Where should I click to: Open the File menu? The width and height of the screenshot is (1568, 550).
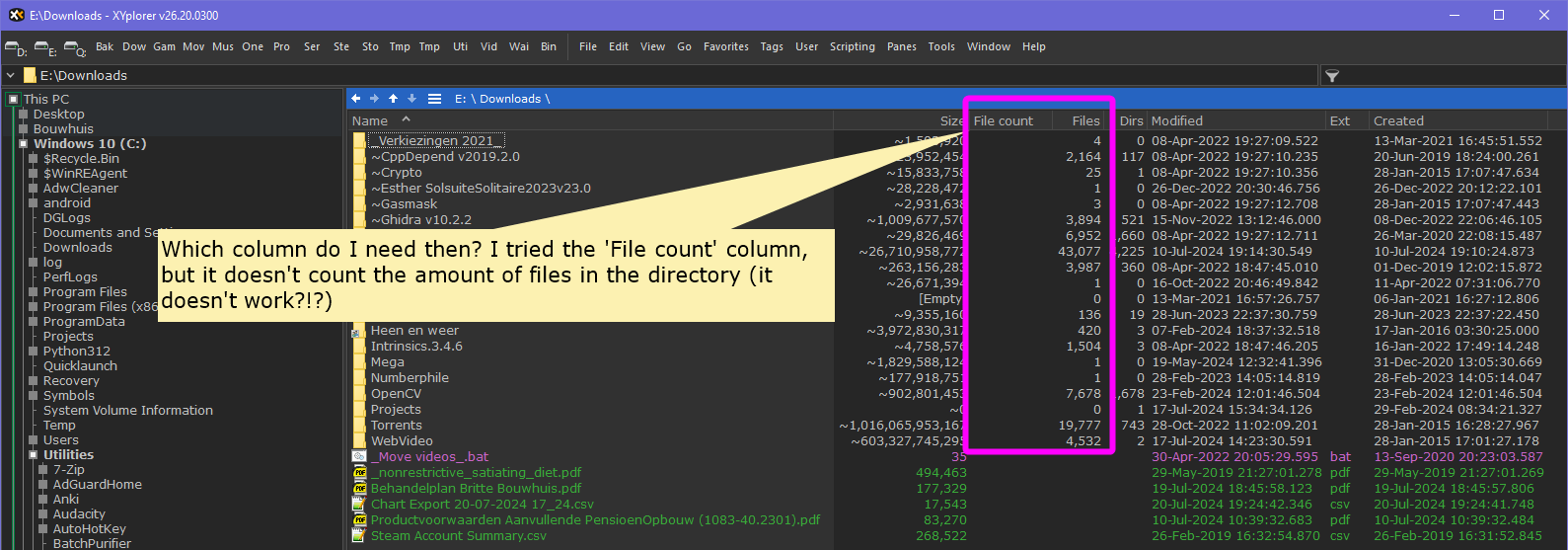(x=588, y=46)
